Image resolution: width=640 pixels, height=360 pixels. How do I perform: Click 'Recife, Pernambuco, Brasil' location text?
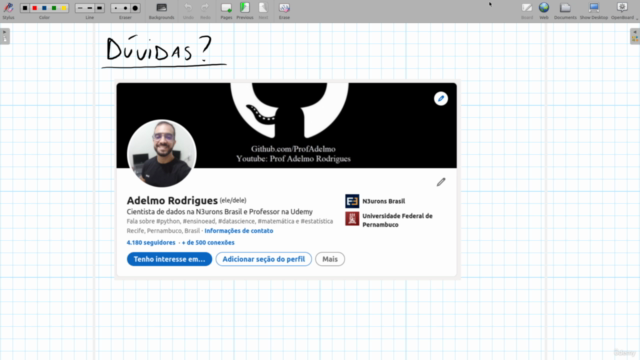(163, 231)
